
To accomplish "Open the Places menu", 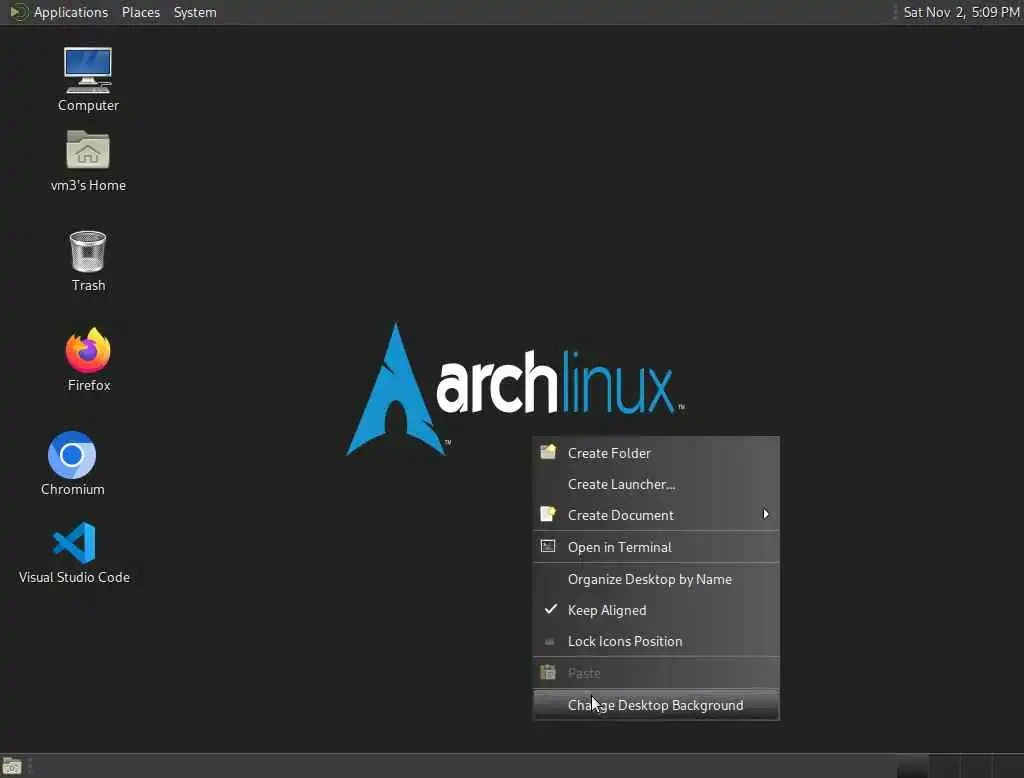I will click(x=140, y=12).
